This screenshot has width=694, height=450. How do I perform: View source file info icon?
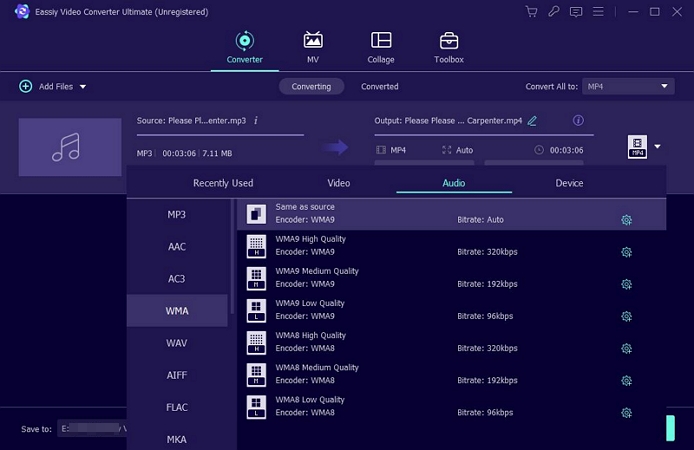256,120
